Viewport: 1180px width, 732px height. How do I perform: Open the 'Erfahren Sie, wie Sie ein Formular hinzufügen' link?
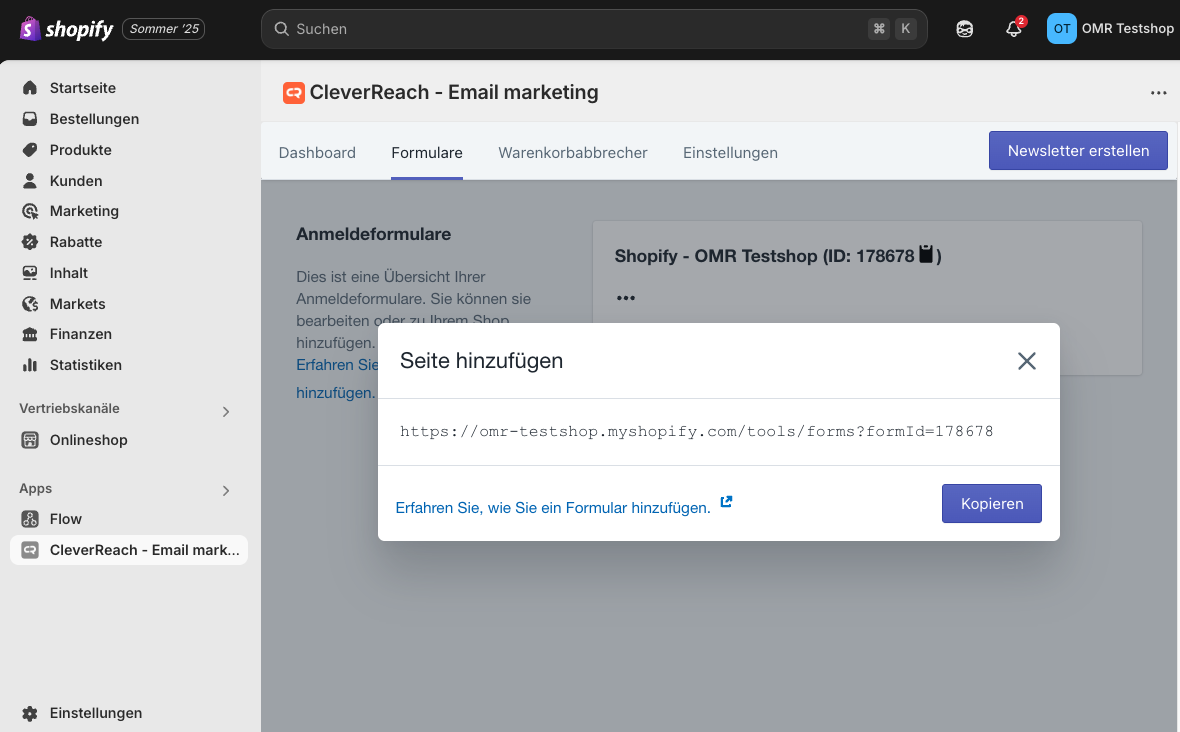[552, 508]
